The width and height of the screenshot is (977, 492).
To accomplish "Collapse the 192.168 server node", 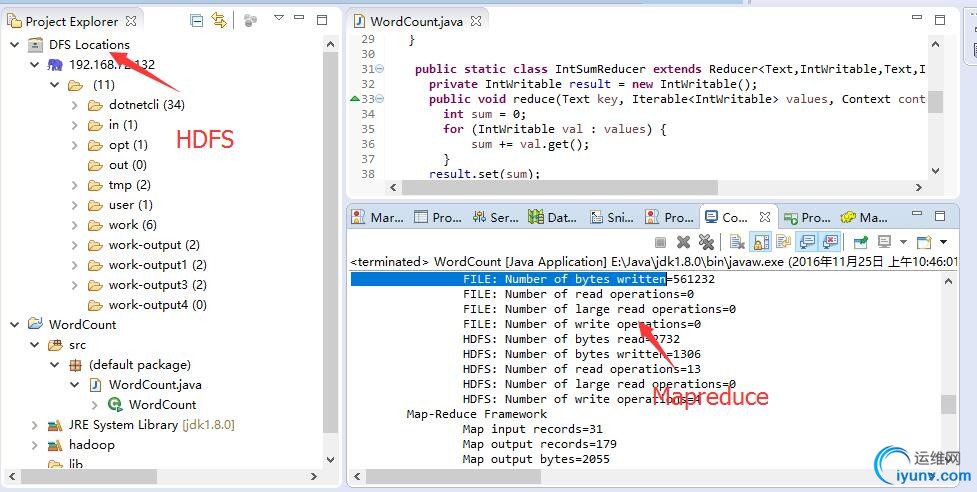I will 35,65.
